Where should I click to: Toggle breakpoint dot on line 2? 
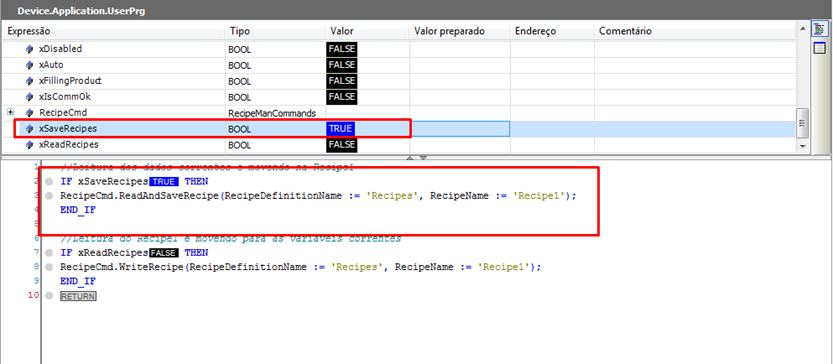[x=49, y=182]
